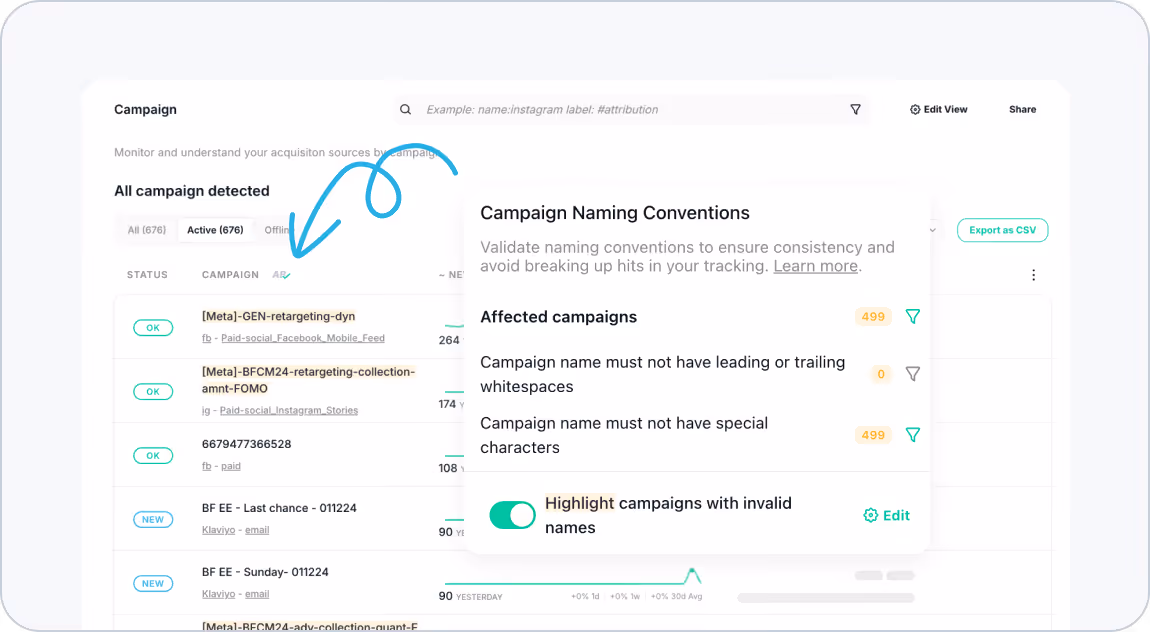This screenshot has height=632, width=1150.
Task: Focus the campaign search input field
Action: [x=631, y=109]
